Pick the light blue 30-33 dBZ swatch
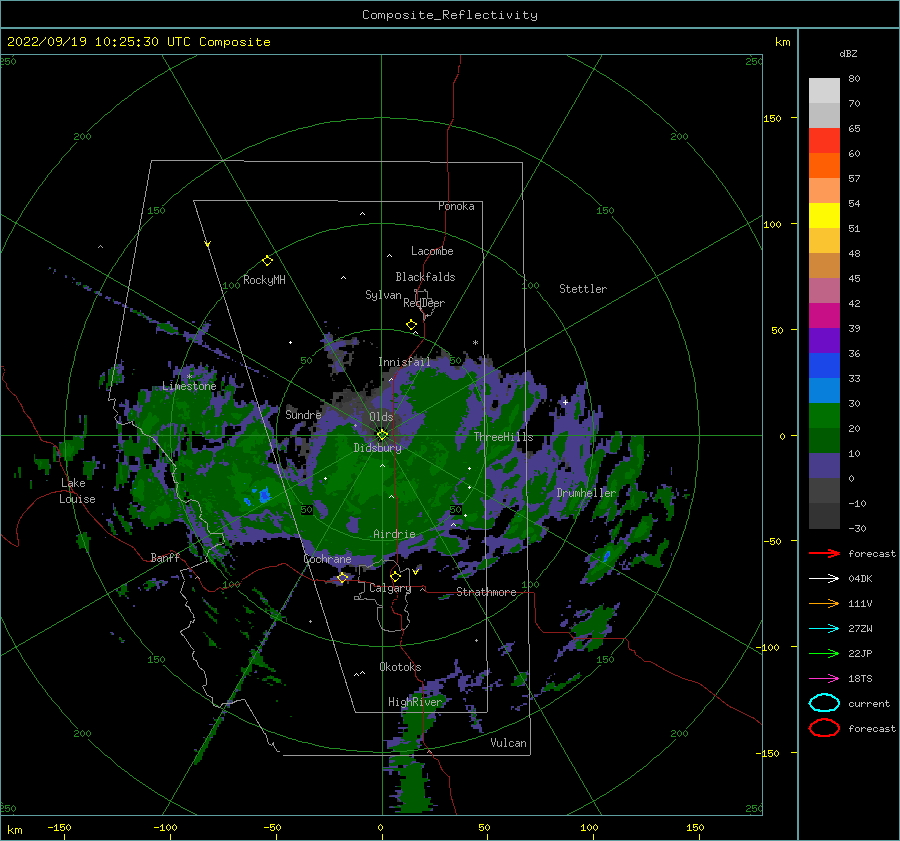The width and height of the screenshot is (900, 841). (x=824, y=390)
